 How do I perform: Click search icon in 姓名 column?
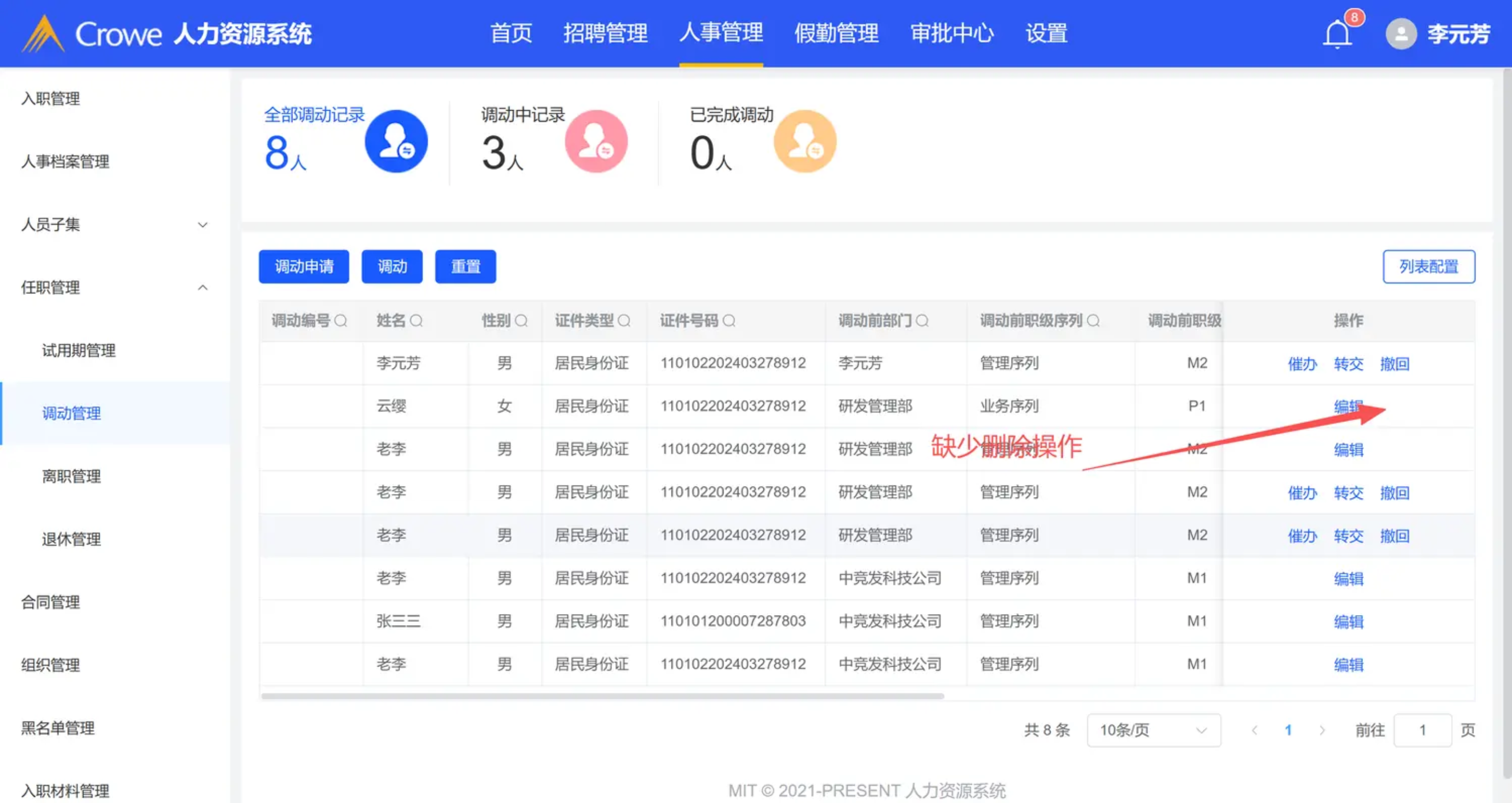(416, 321)
